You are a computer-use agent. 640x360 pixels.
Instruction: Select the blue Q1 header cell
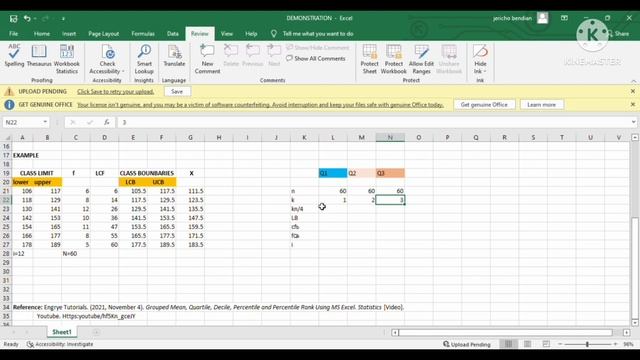(x=333, y=173)
